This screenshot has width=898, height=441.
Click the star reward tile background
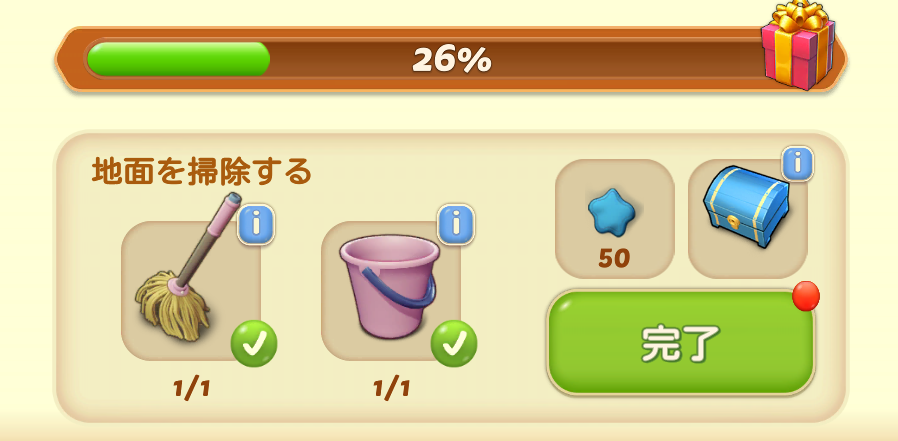[x=615, y=219]
